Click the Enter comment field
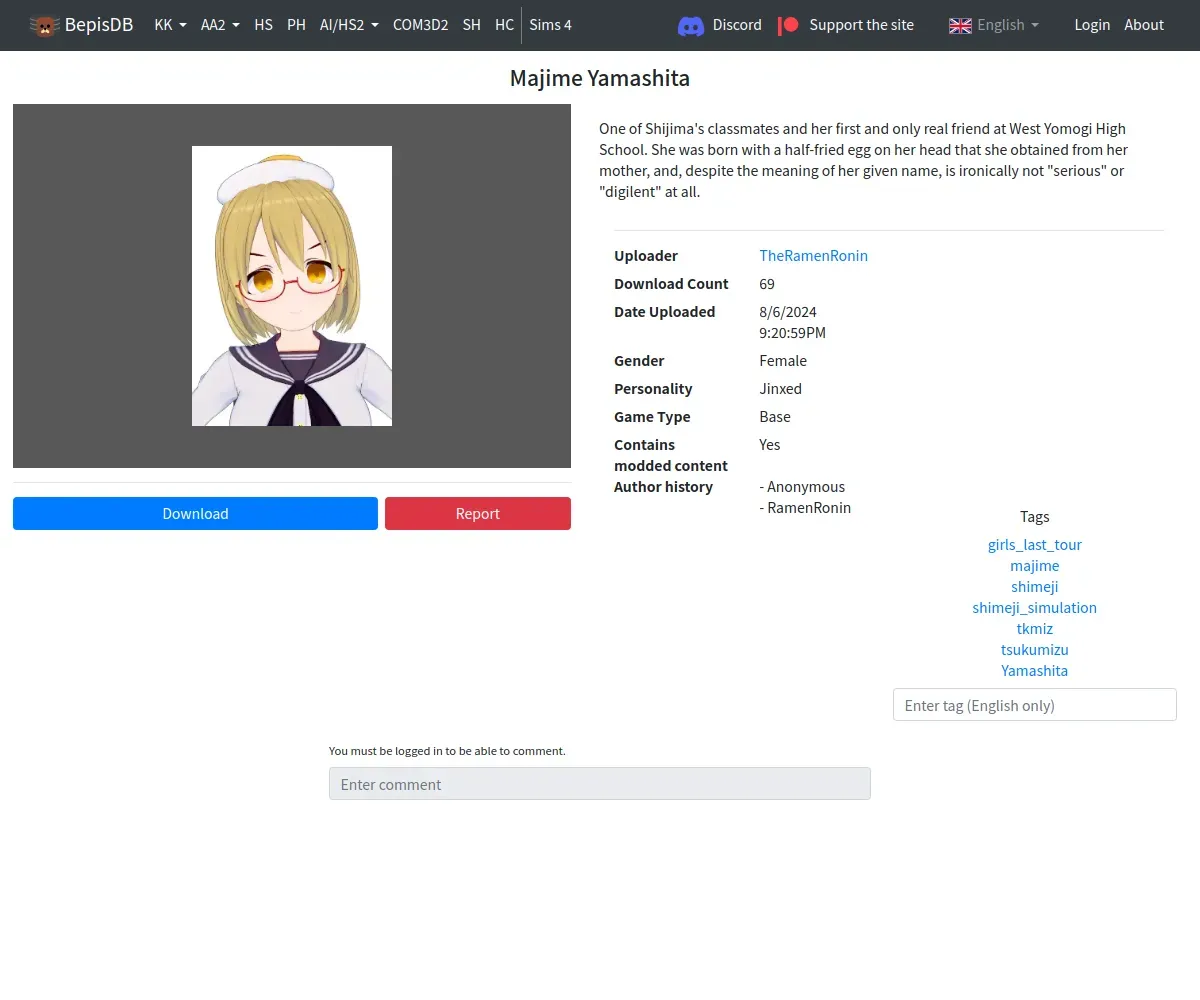Viewport: 1200px width, 1000px height. point(600,784)
